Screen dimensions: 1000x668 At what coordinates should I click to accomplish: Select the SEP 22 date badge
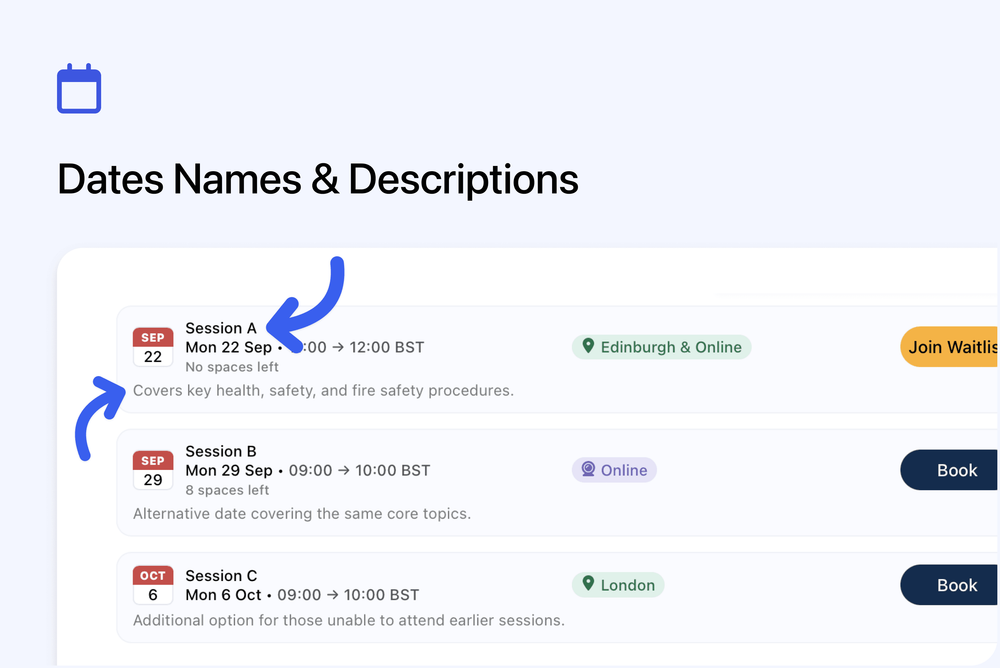152,347
